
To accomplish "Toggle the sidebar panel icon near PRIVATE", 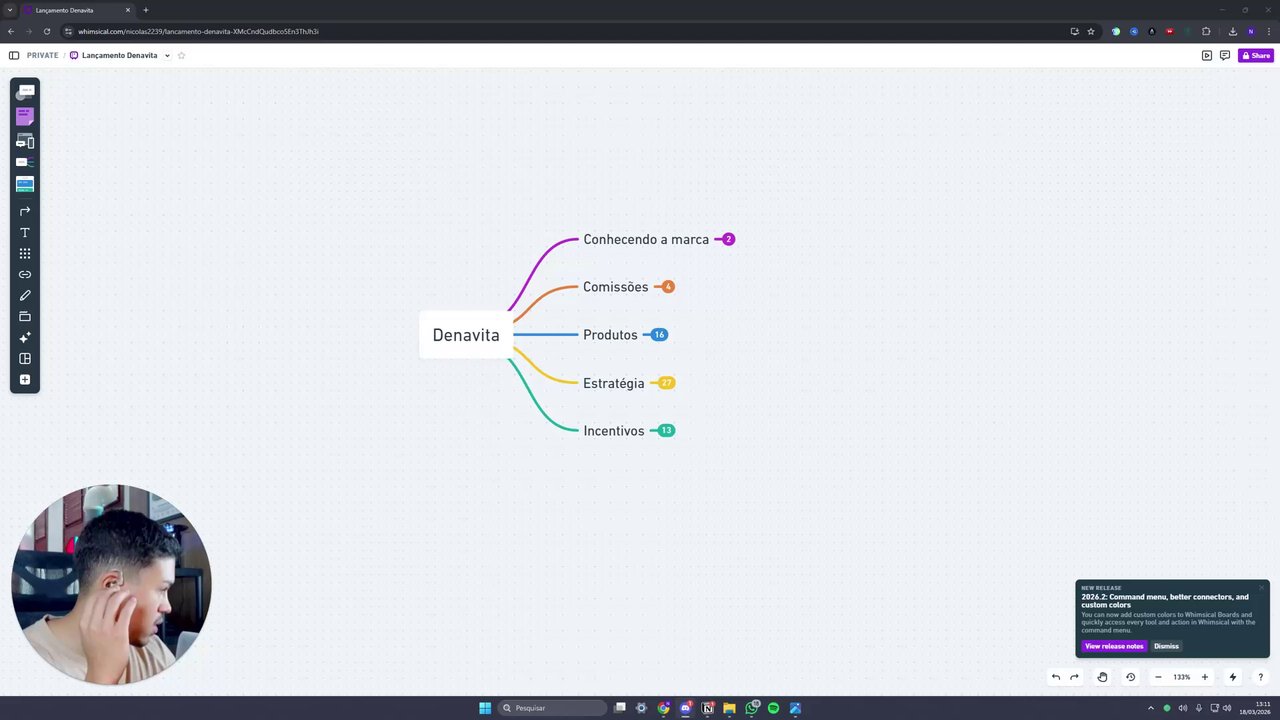I will pos(14,55).
